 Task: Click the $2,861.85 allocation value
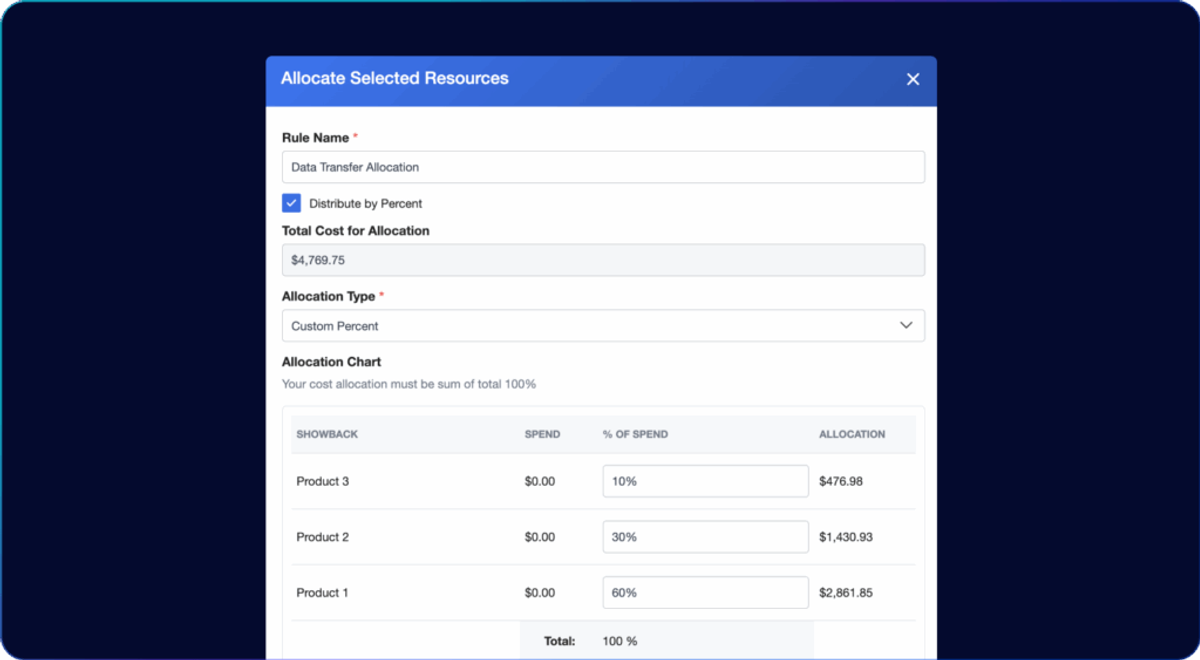tap(846, 593)
